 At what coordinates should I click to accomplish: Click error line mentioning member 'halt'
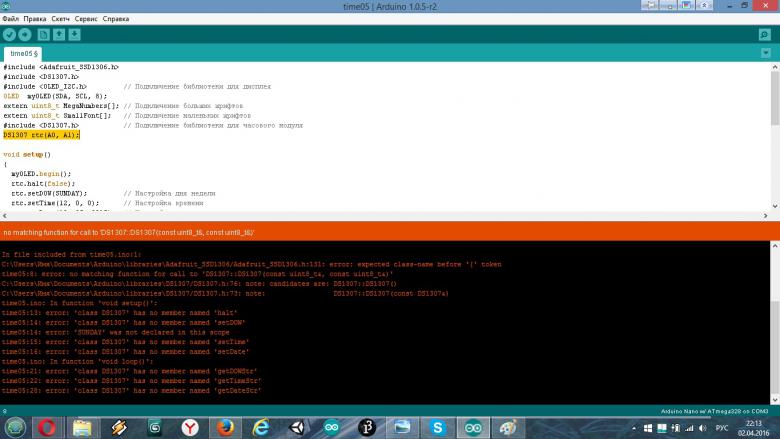119,313
